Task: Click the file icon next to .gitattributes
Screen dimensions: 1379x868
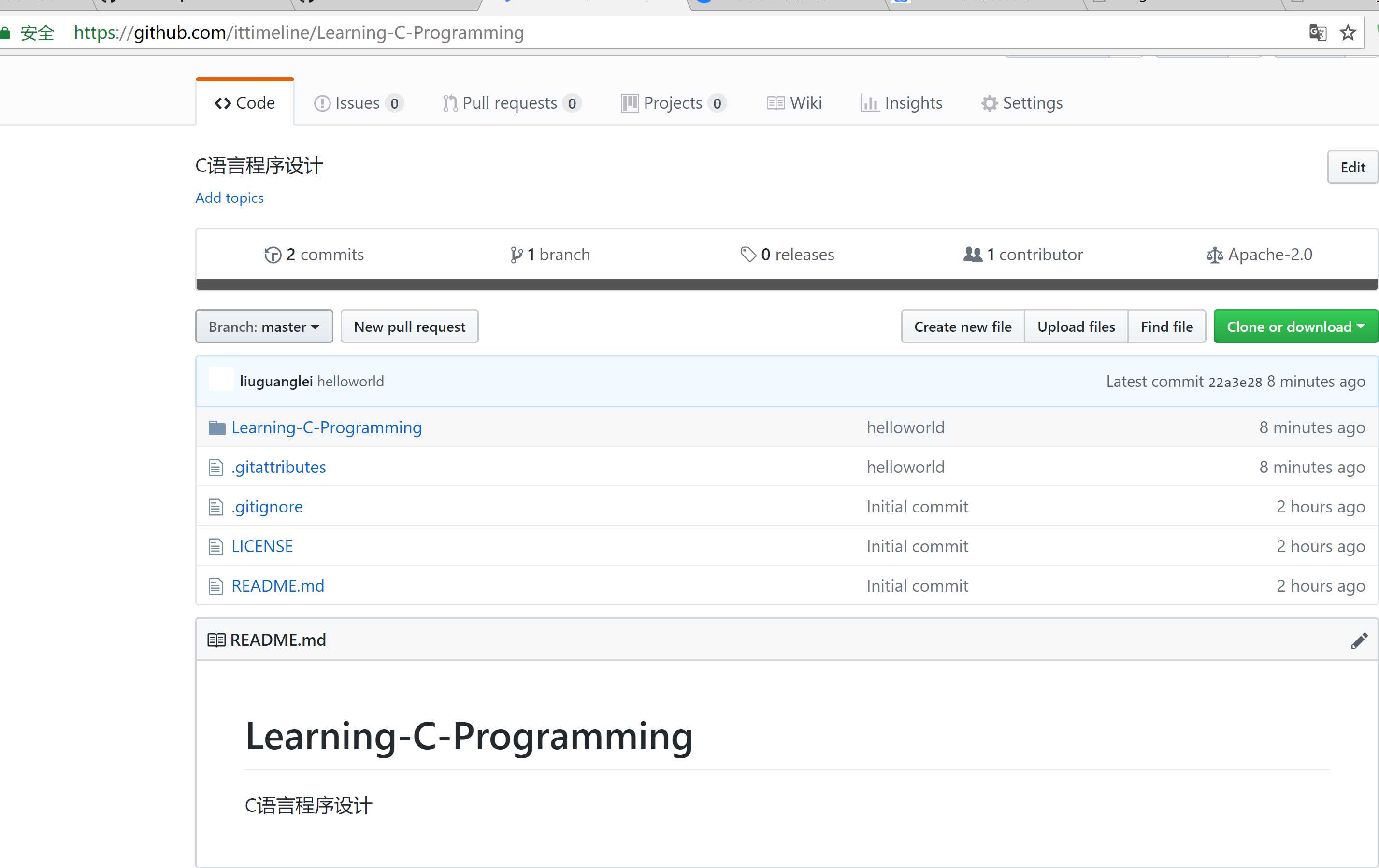Action: pyautogui.click(x=215, y=467)
